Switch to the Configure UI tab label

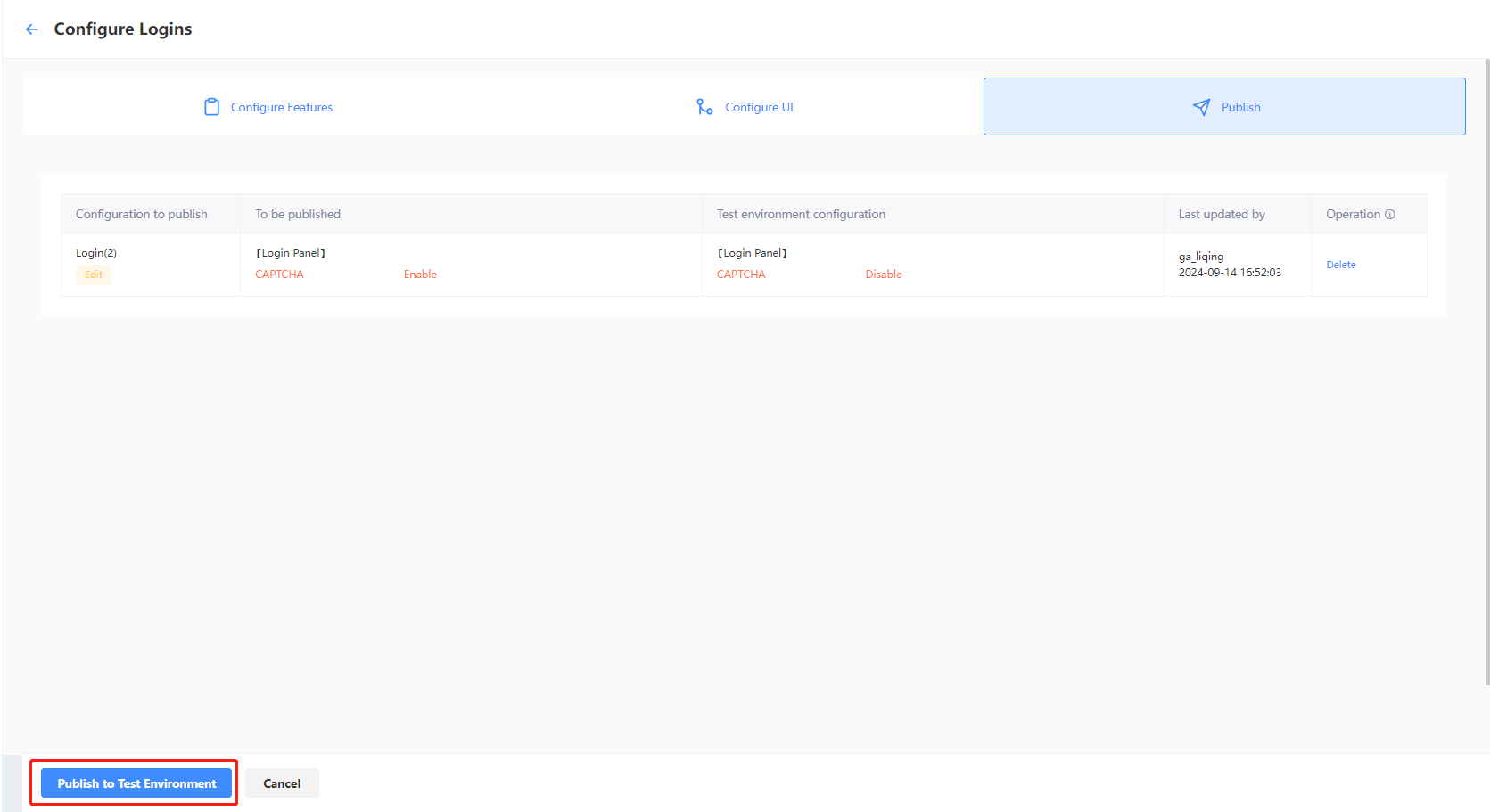tap(759, 108)
